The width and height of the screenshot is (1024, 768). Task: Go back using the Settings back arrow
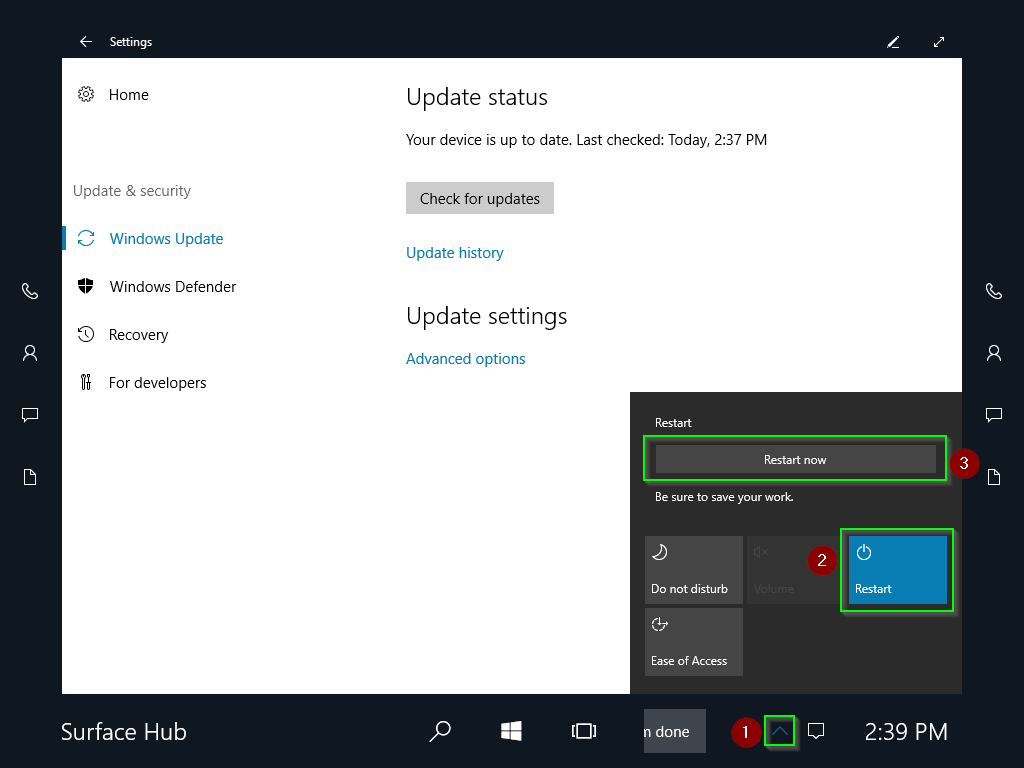pyautogui.click(x=86, y=42)
